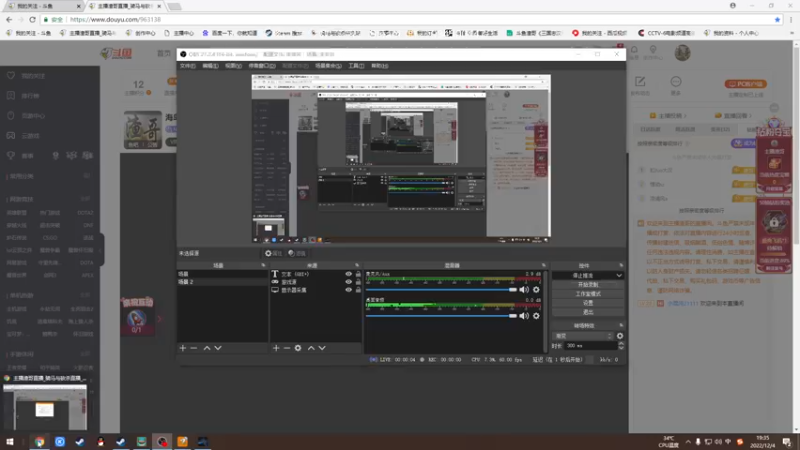Move source down in the Sources list
The width and height of the screenshot is (800, 450).
[322, 348]
